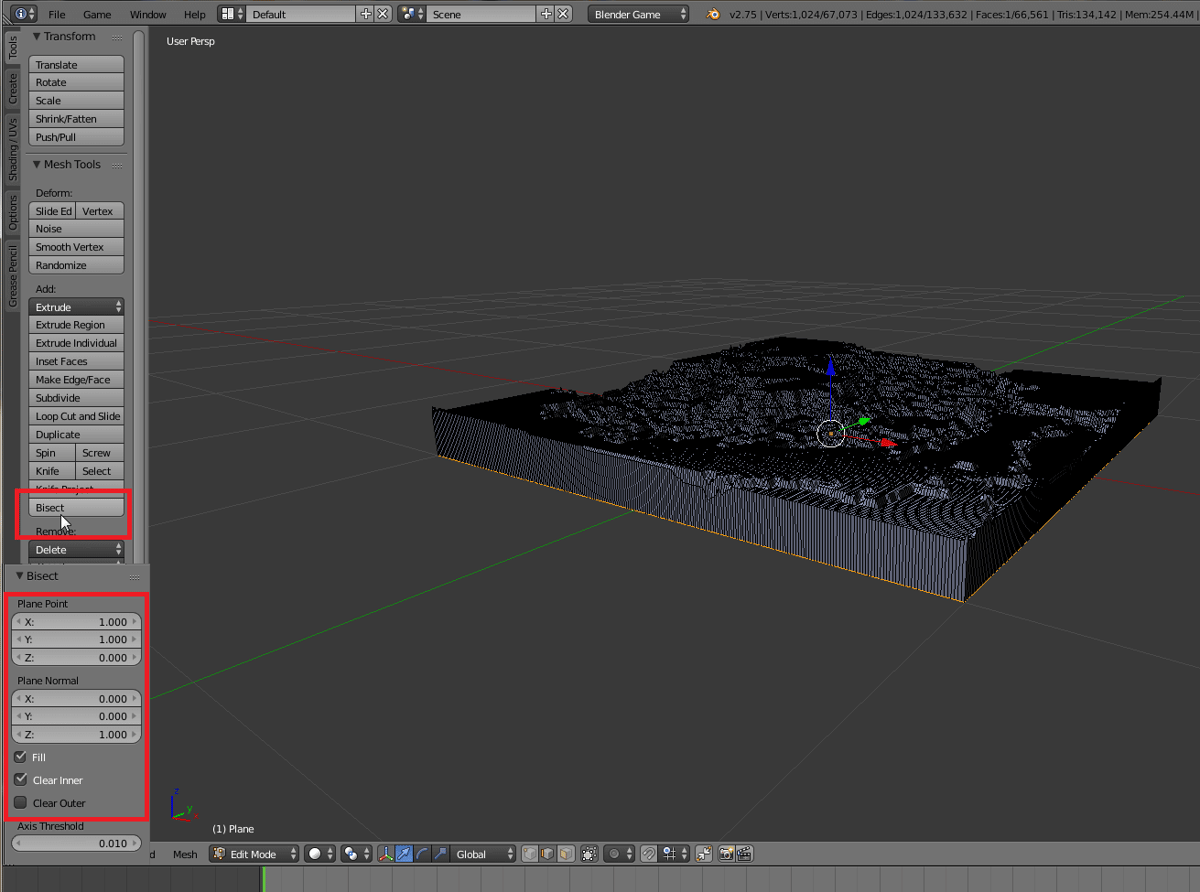Open the Extrude dropdown
Image resolution: width=1200 pixels, height=892 pixels.
tap(77, 307)
